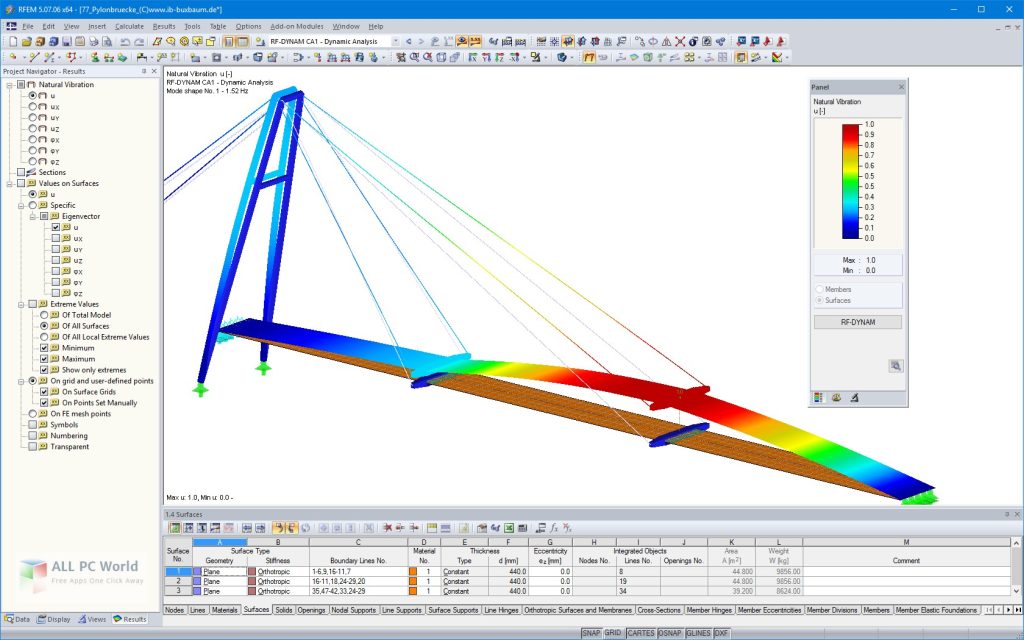Activate the Zoom magnifier icon below the color scale
The height and width of the screenshot is (640, 1024).
pos(896,366)
